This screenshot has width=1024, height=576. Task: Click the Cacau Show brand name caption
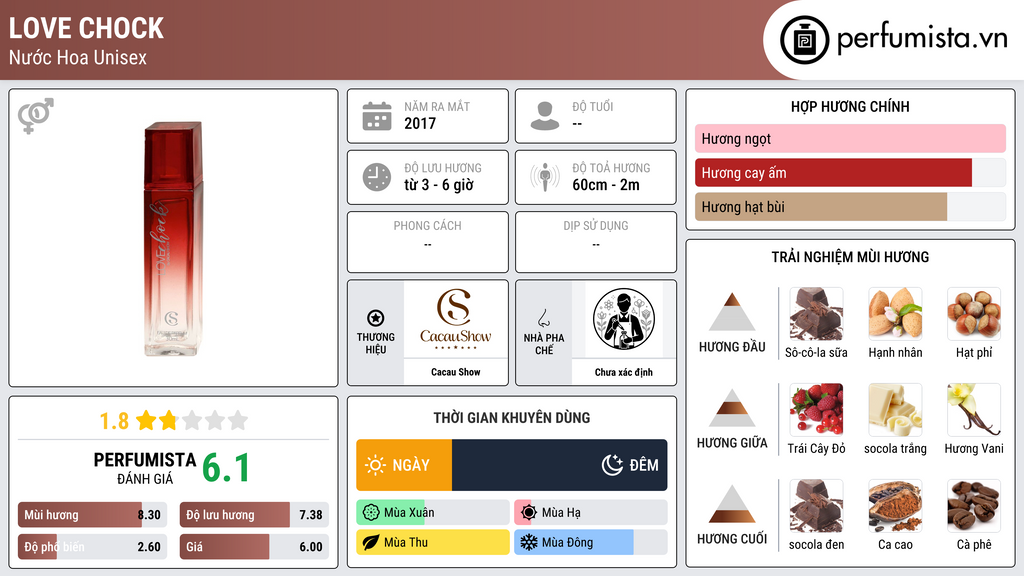point(455,372)
